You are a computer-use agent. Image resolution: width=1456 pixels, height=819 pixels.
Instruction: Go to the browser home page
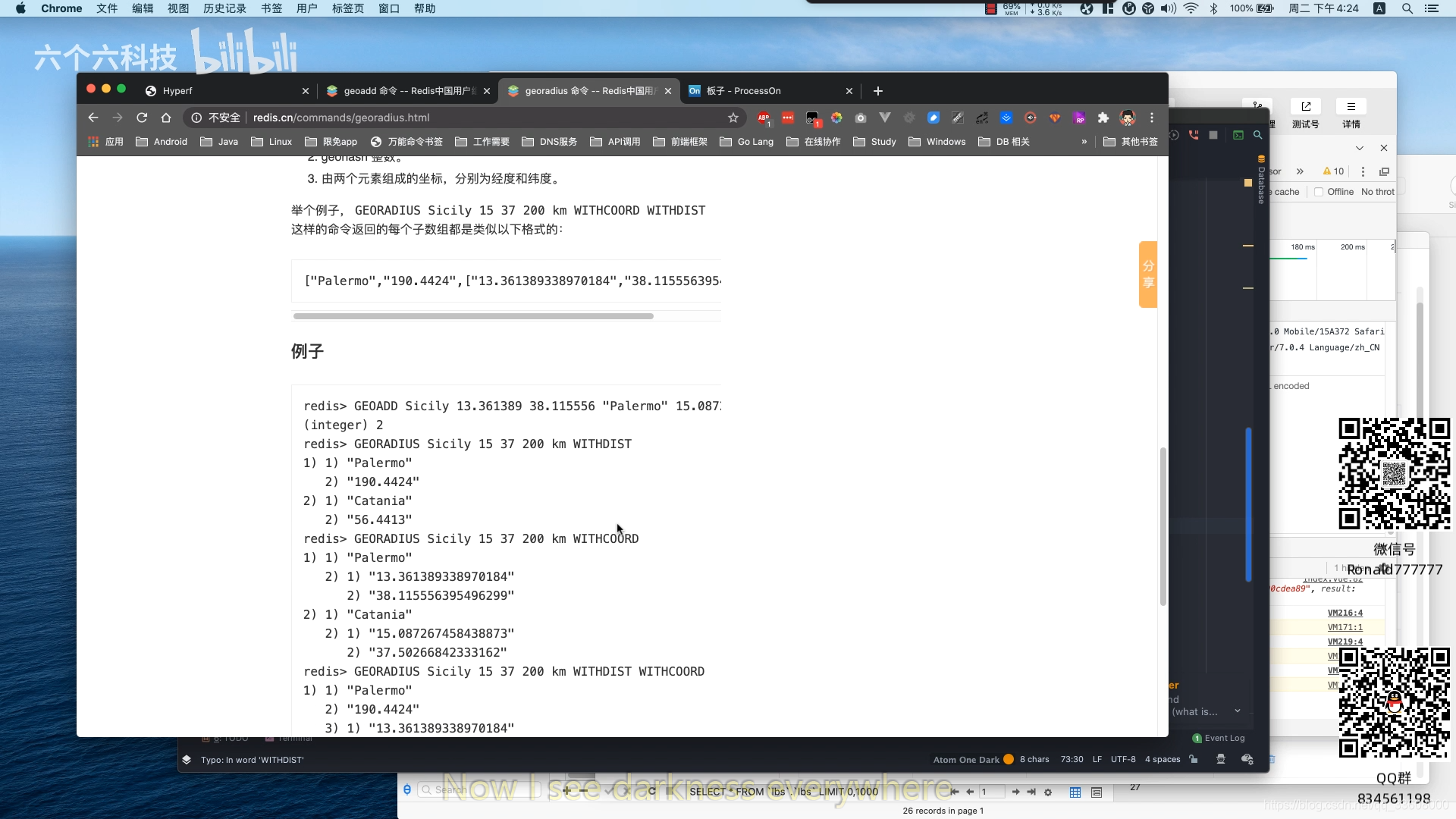(166, 118)
